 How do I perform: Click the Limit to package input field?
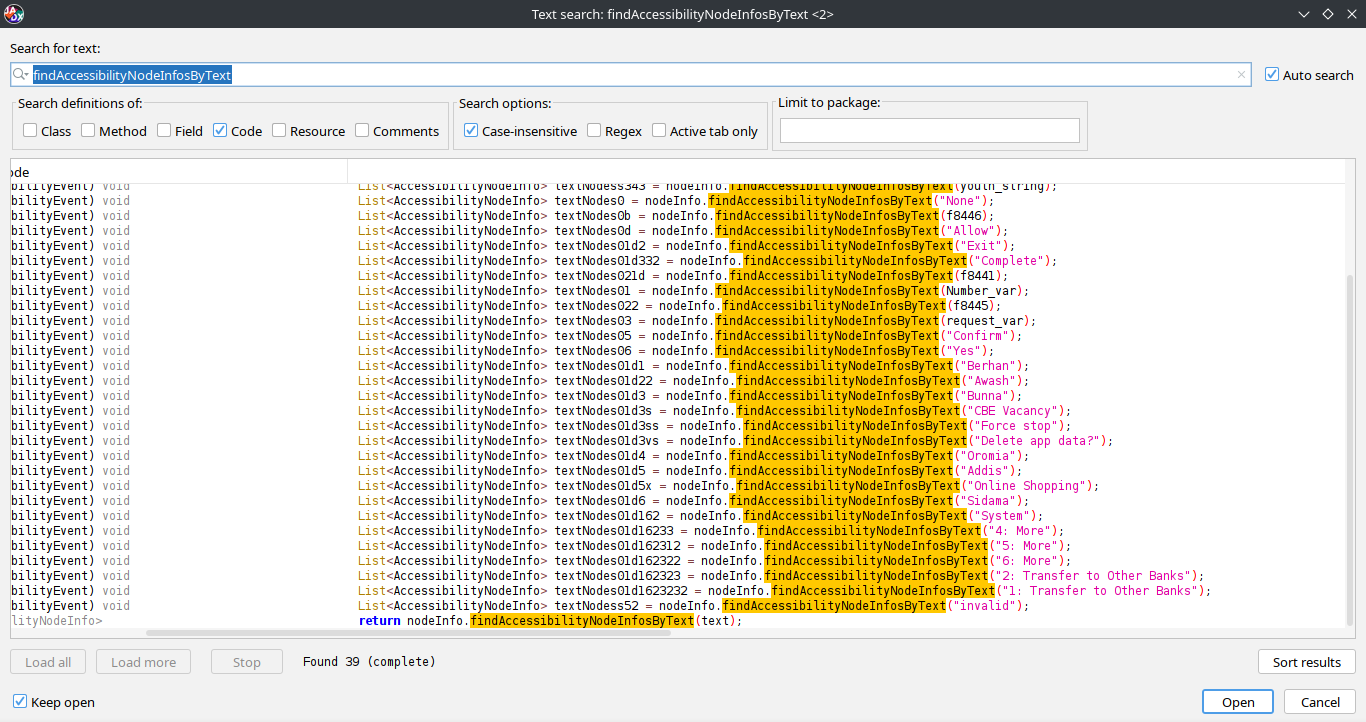pyautogui.click(x=930, y=131)
